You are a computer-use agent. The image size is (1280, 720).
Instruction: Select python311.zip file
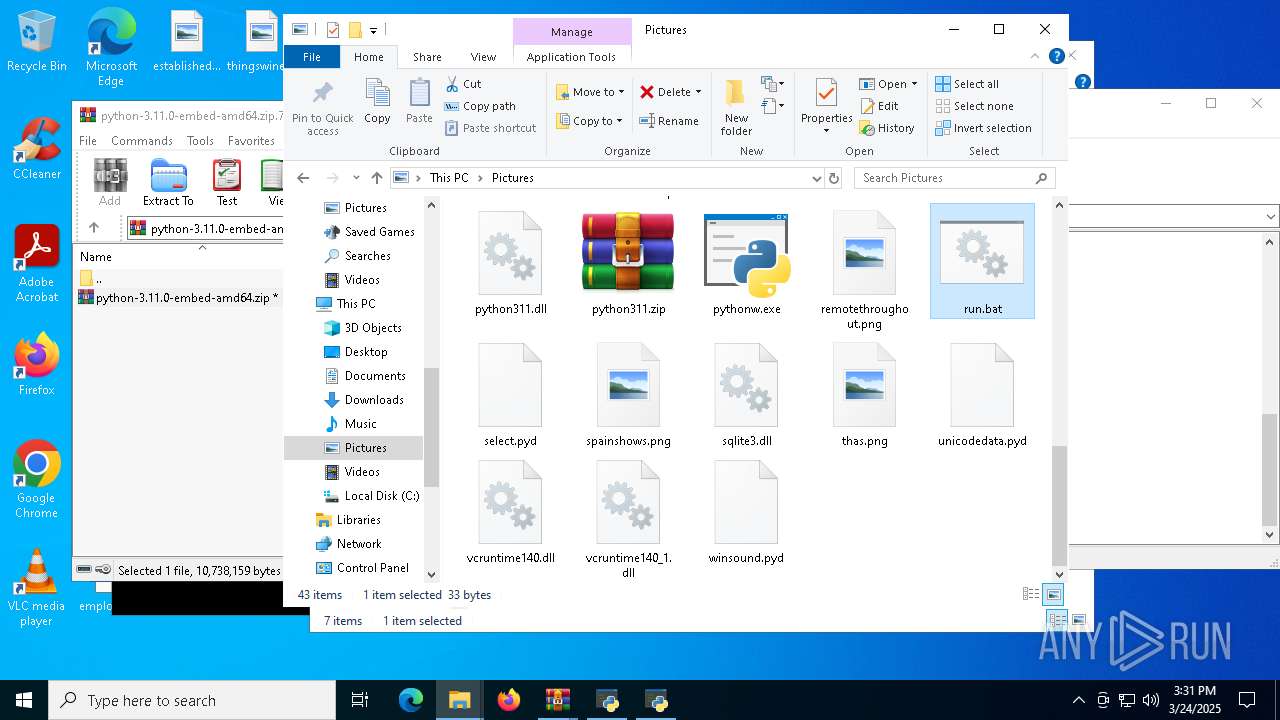point(628,264)
